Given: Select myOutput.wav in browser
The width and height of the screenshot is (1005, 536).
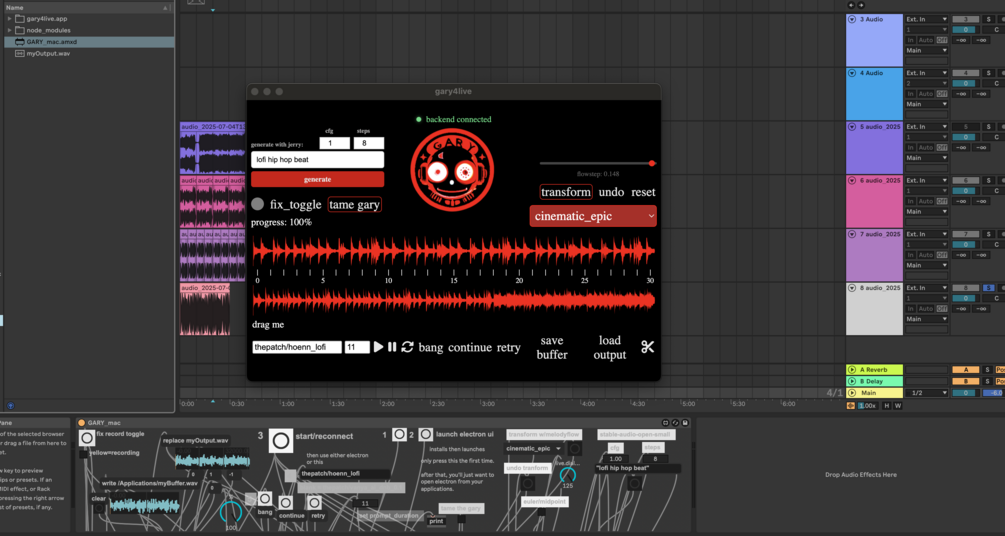Looking at the screenshot, I should coord(88,53).
